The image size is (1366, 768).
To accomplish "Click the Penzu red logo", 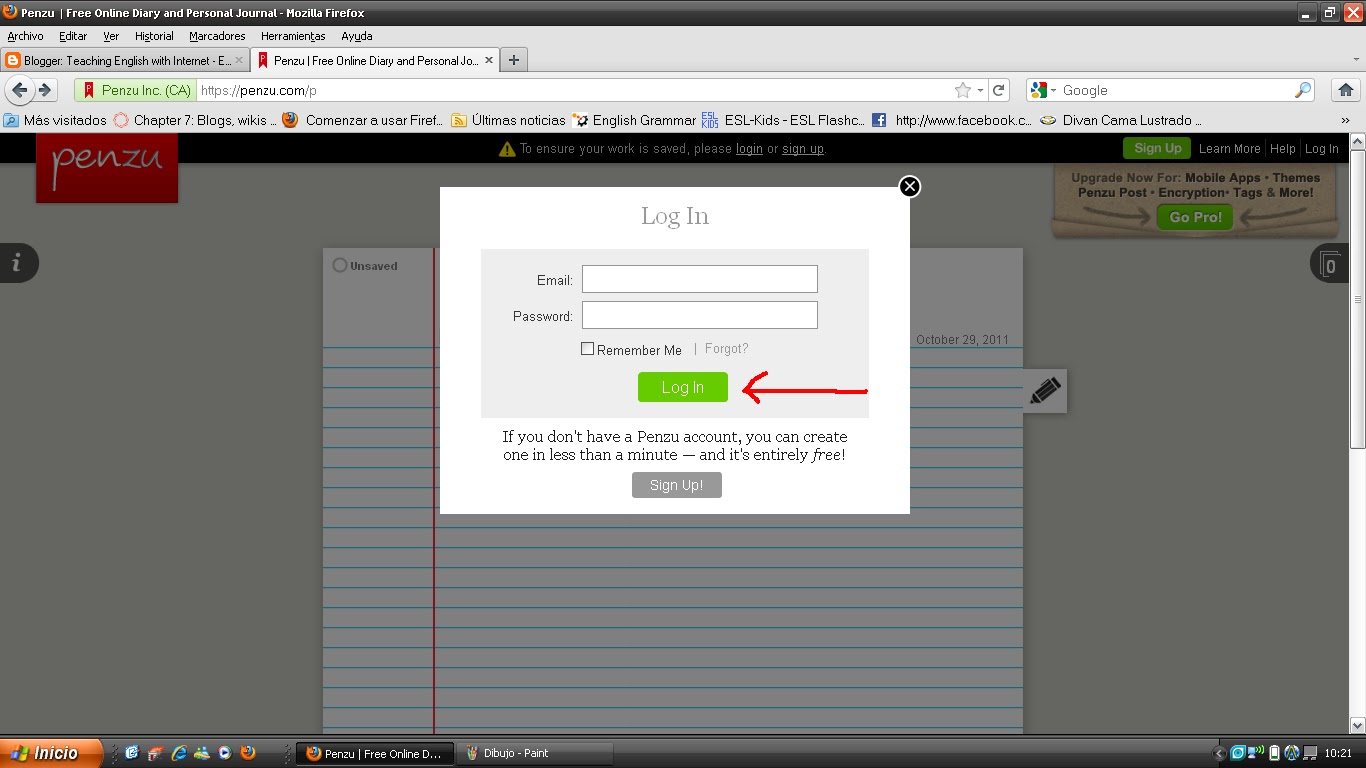I will tap(107, 167).
